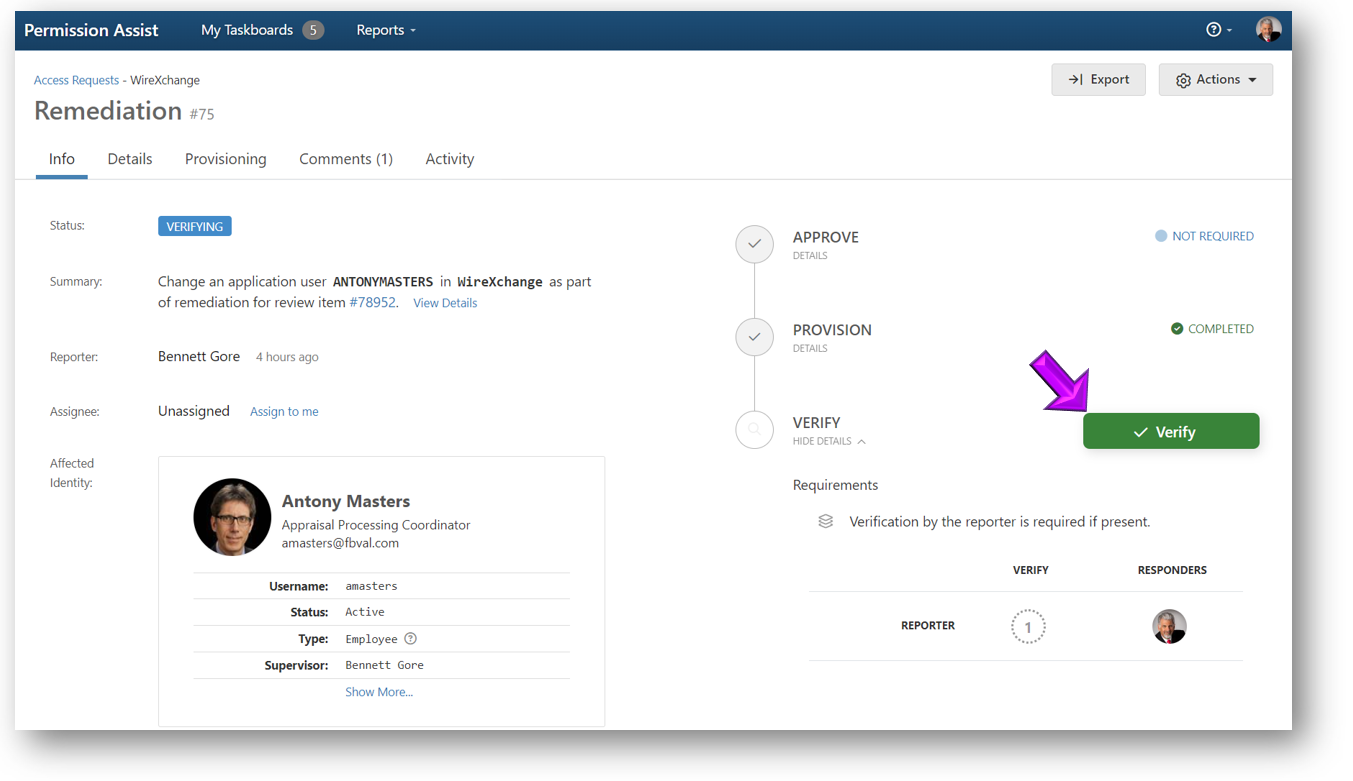Collapse Verify section with Hide Details
Screen dimensions: 1353x781
828,441
